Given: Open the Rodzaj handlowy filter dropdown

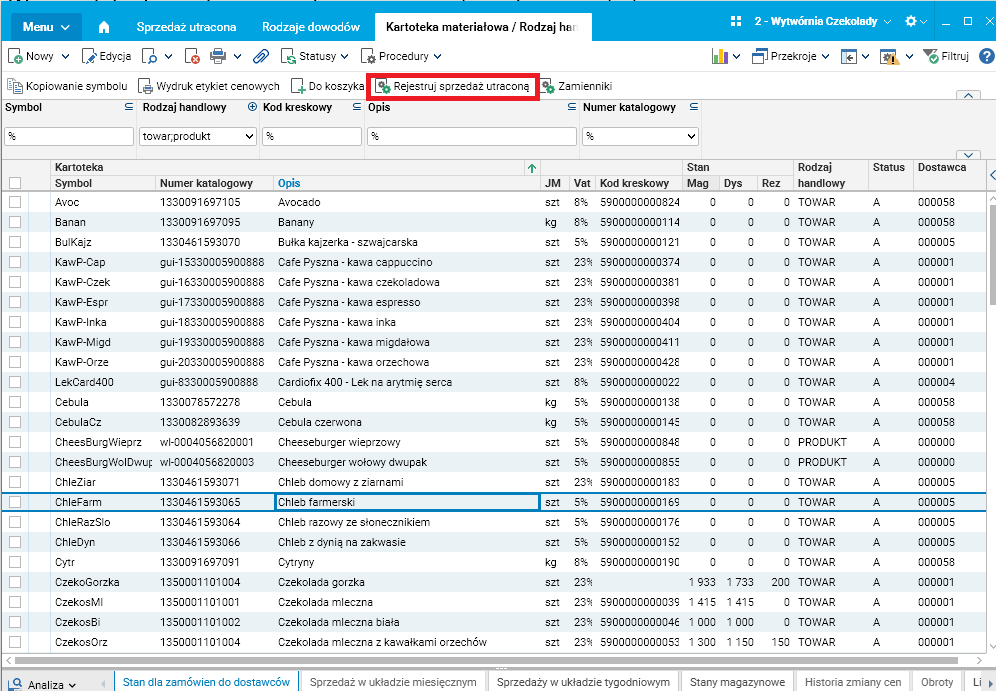Looking at the screenshot, I should tap(249, 136).
